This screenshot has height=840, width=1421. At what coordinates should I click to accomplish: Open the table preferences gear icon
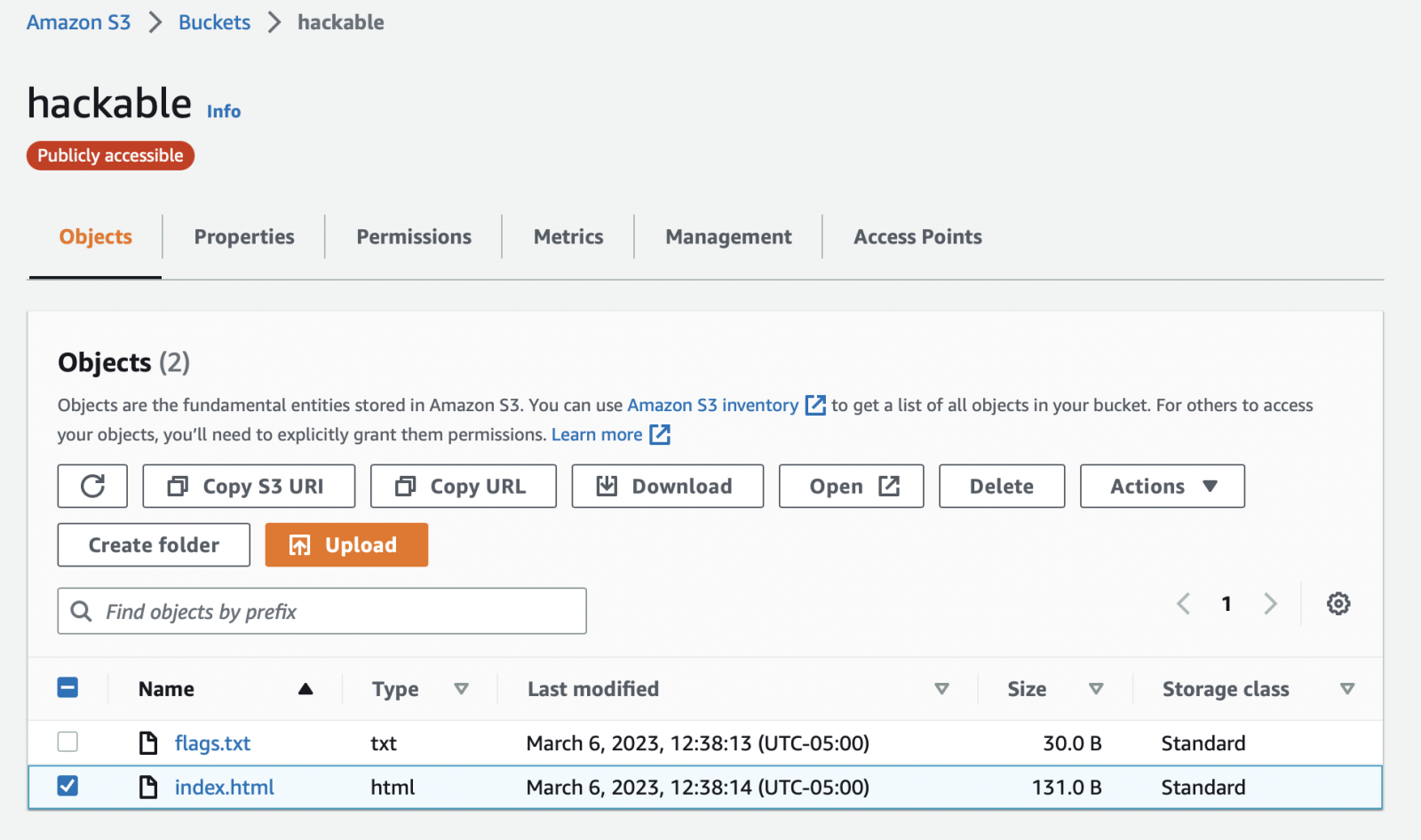click(1338, 604)
